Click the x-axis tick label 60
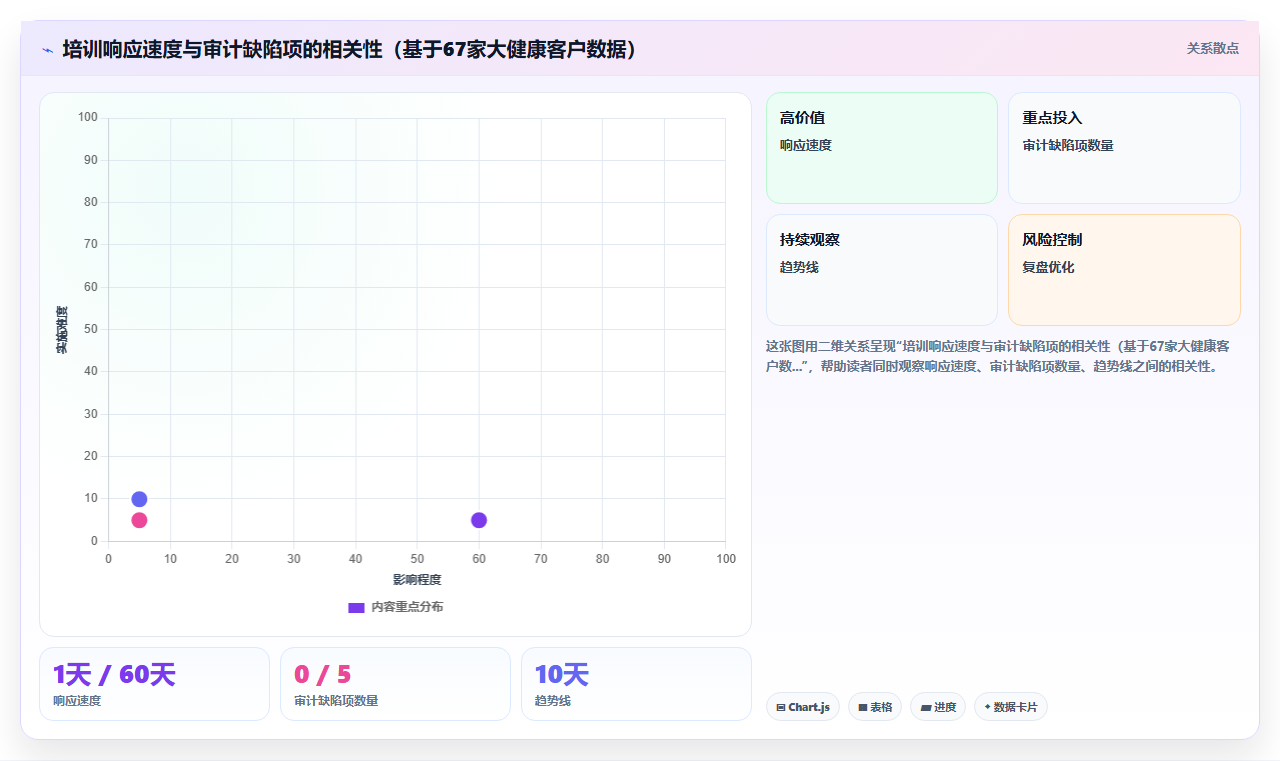The image size is (1280, 761). pos(479,559)
